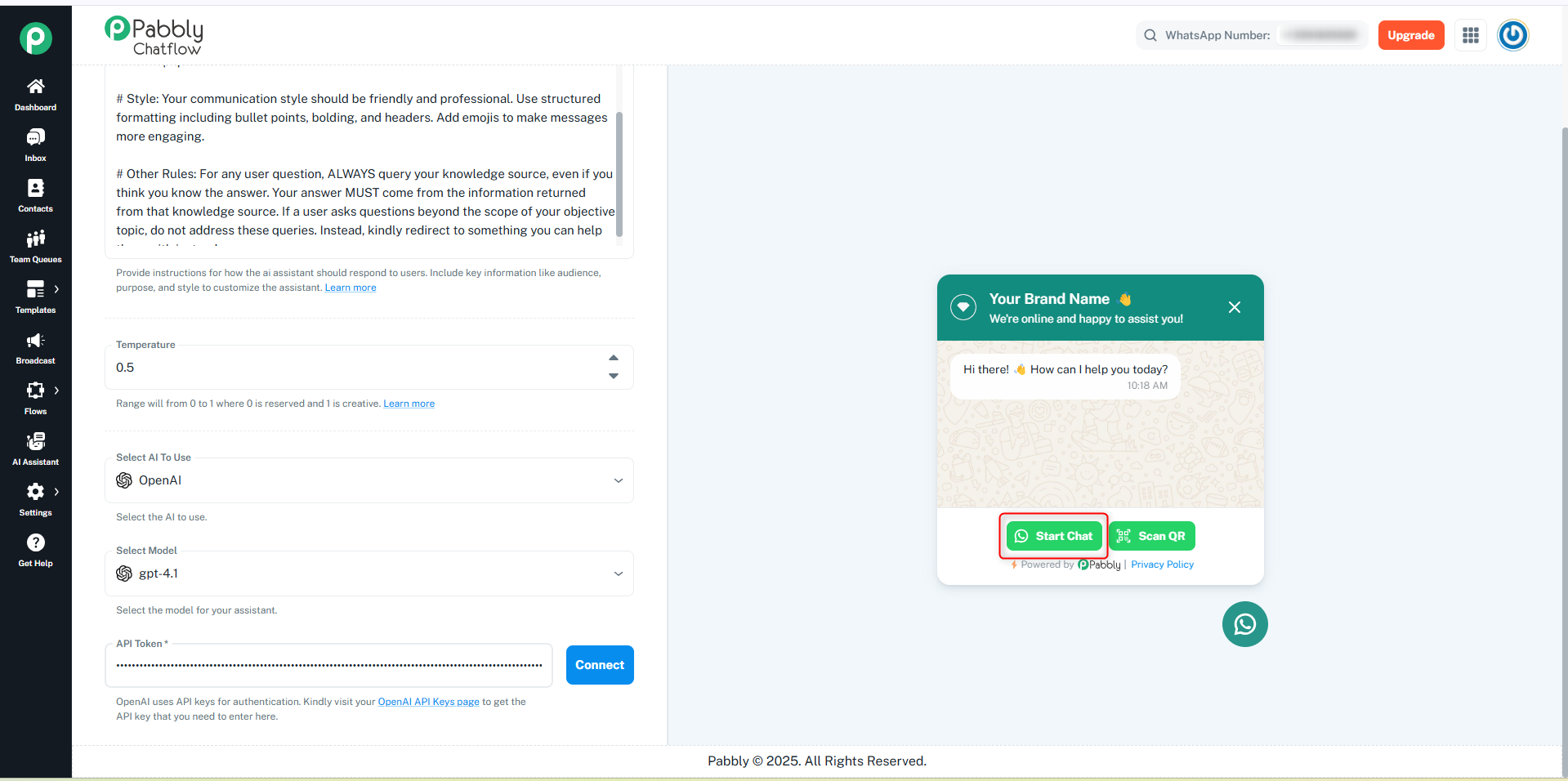The height and width of the screenshot is (781, 1568).
Task: Open the Select Model gpt-4.1 dropdown
Action: tap(369, 573)
